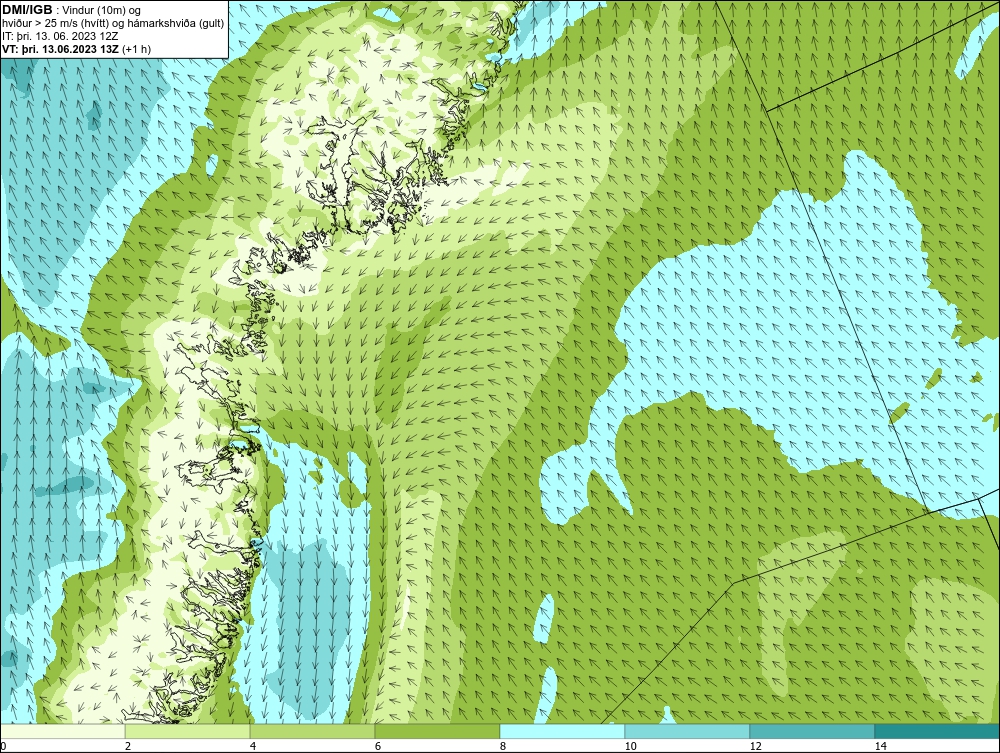The height and width of the screenshot is (753, 1000).
Task: Click the 2–4 m/s light green swatch
Action: [x=188, y=731]
